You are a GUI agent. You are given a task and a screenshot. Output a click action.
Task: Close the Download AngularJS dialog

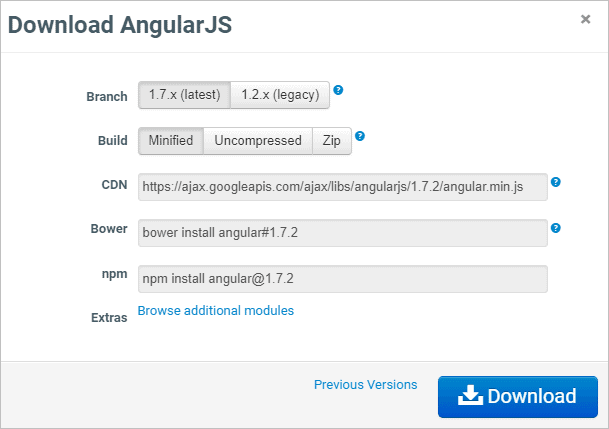[585, 19]
